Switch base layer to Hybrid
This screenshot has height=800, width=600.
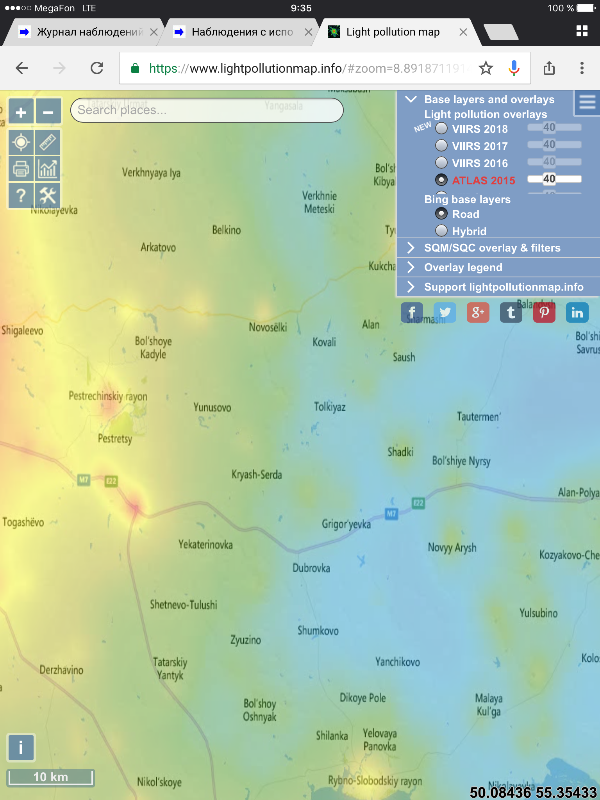coord(441,231)
